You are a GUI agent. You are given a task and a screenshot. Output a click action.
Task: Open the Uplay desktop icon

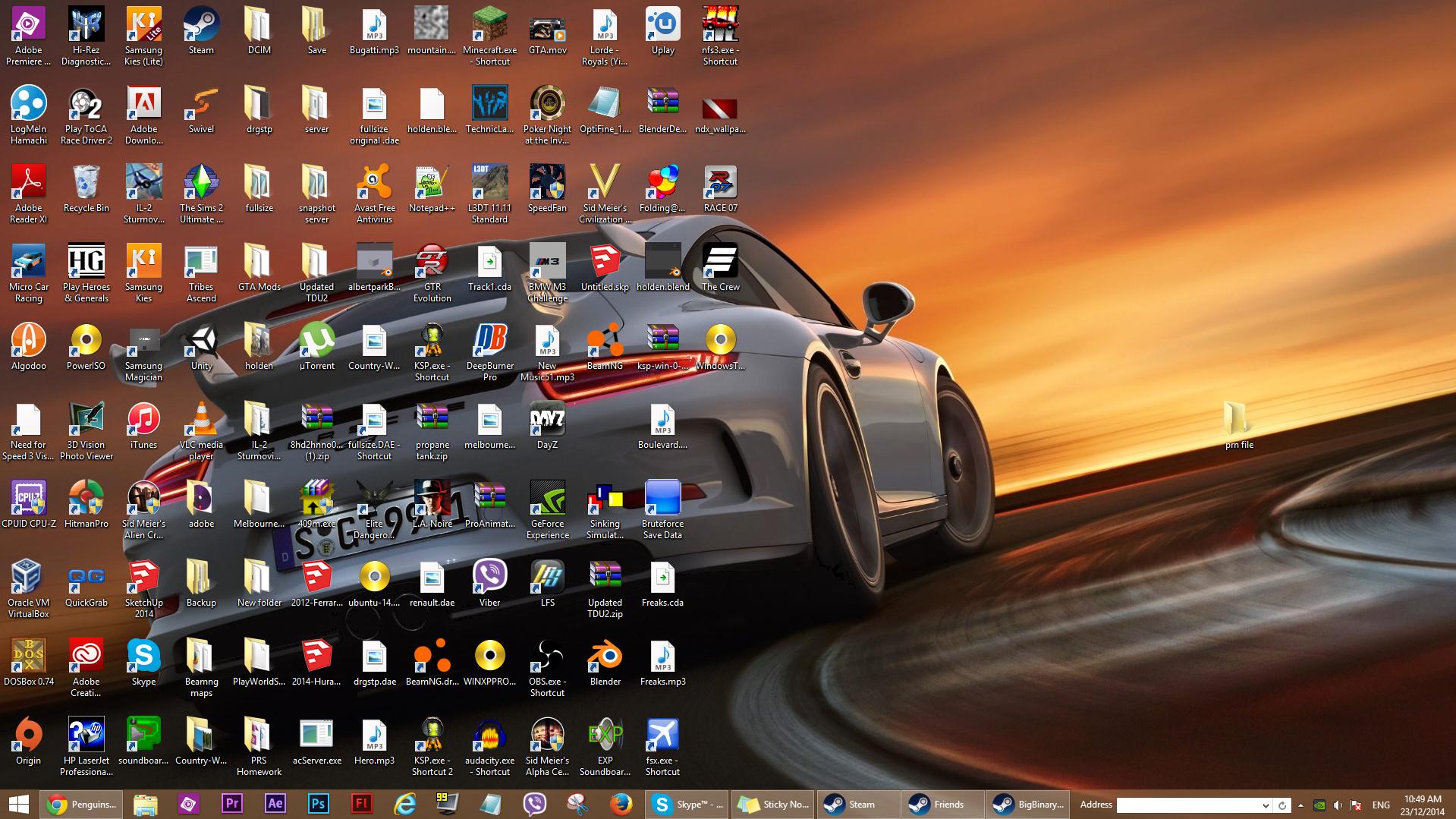[662, 32]
